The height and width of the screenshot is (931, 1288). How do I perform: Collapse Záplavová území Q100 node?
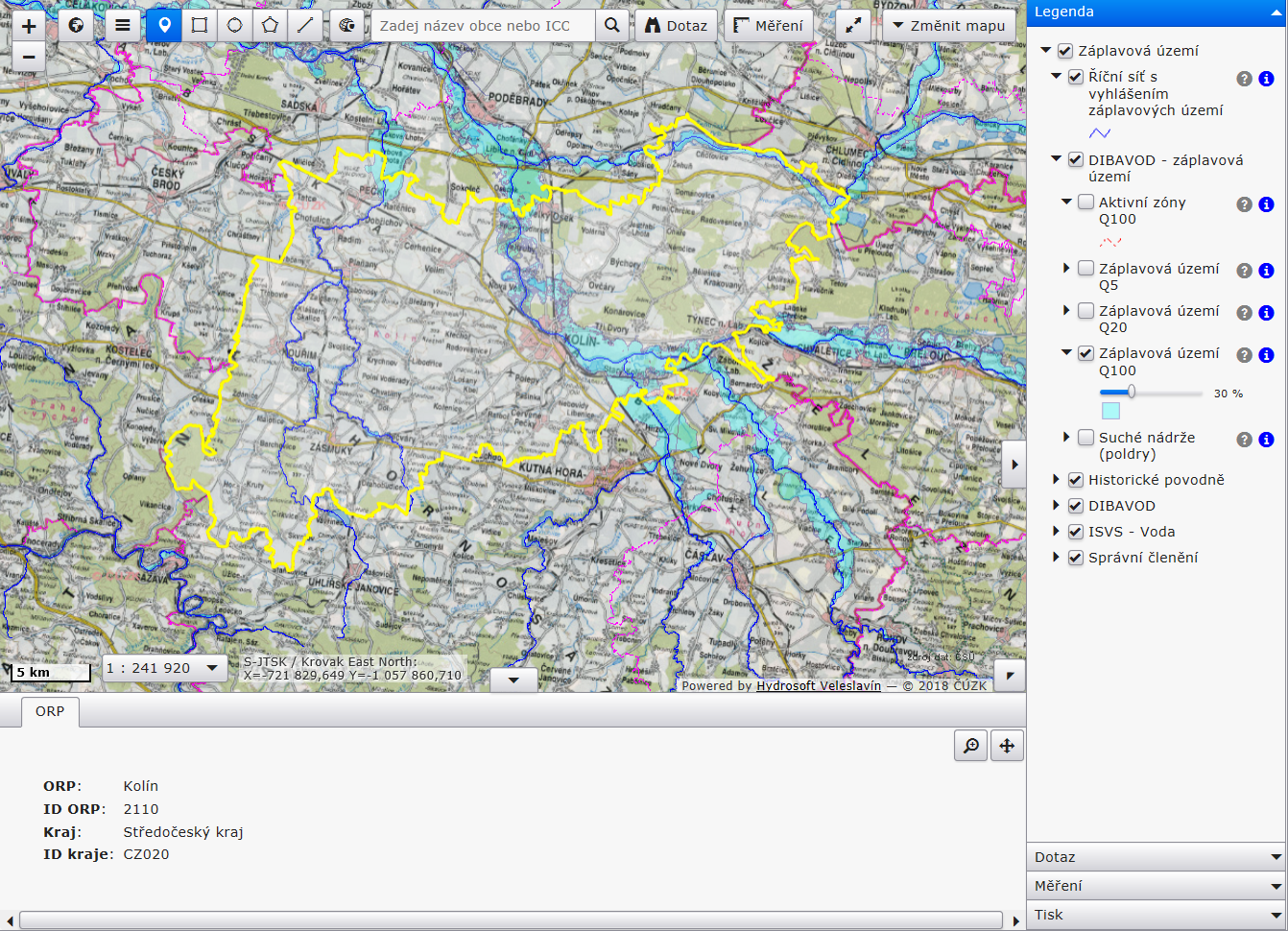point(1066,352)
